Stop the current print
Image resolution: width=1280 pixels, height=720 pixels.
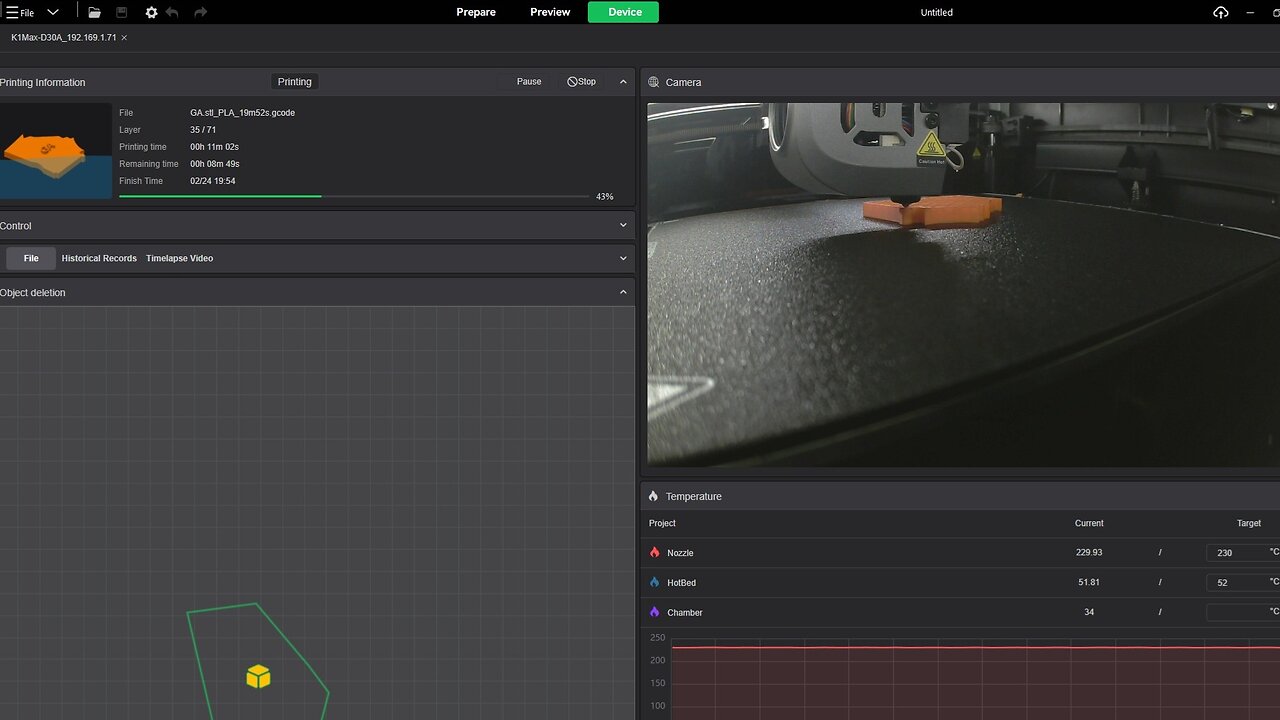581,82
